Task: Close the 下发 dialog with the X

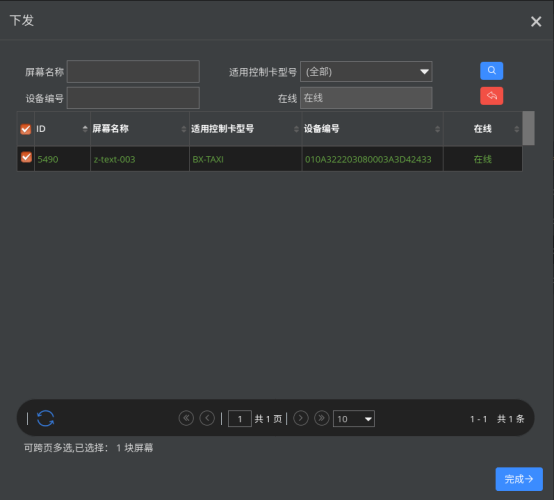Action: pyautogui.click(x=536, y=22)
